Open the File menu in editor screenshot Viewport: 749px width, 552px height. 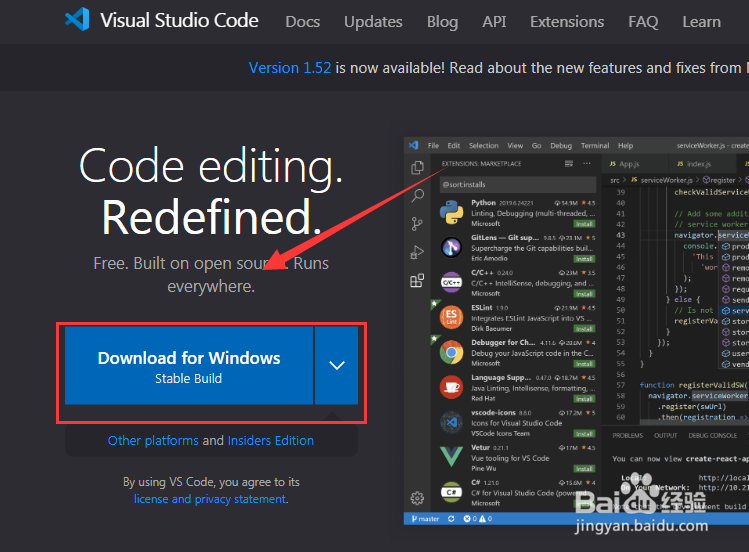(x=433, y=146)
